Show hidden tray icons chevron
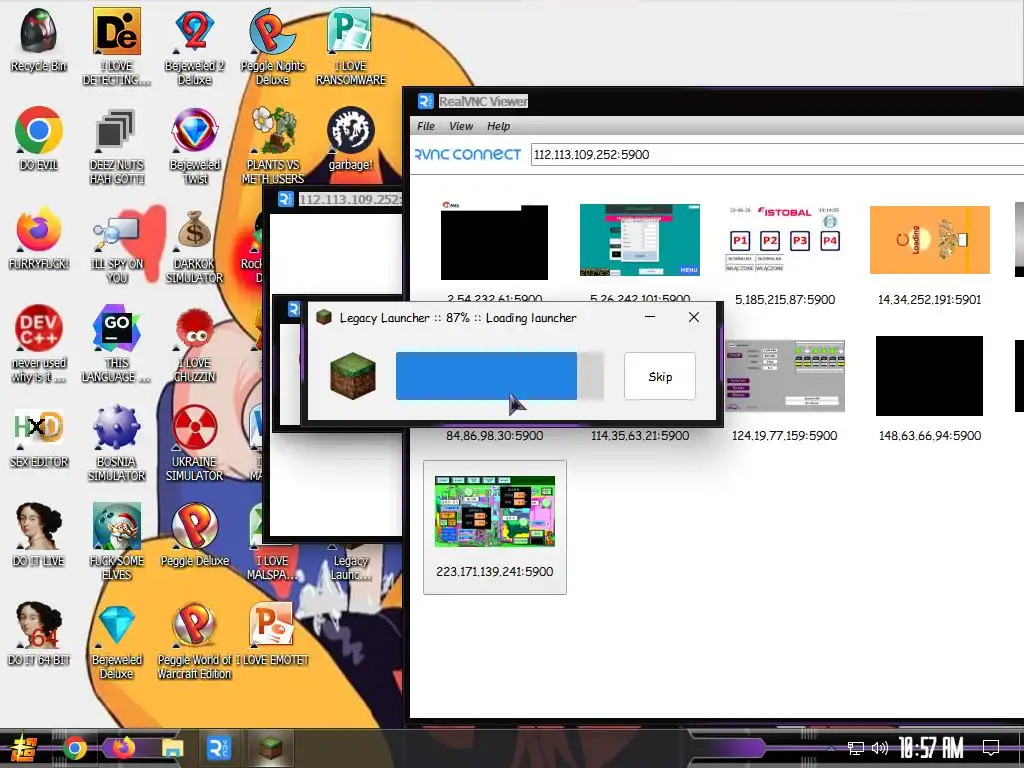The width and height of the screenshot is (1024, 768). (831, 748)
